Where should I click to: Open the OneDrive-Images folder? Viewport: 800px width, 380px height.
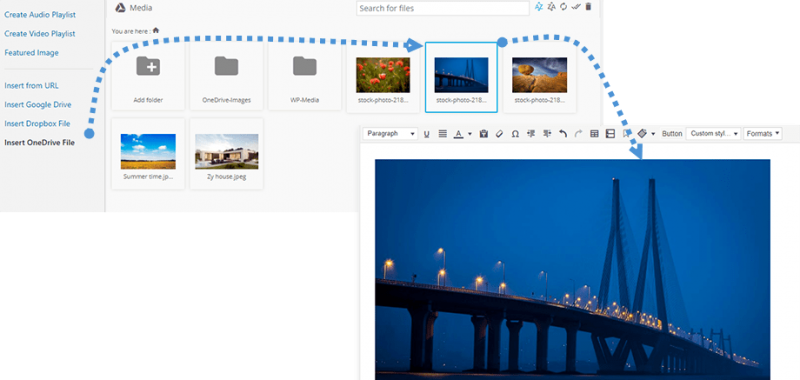click(x=227, y=75)
